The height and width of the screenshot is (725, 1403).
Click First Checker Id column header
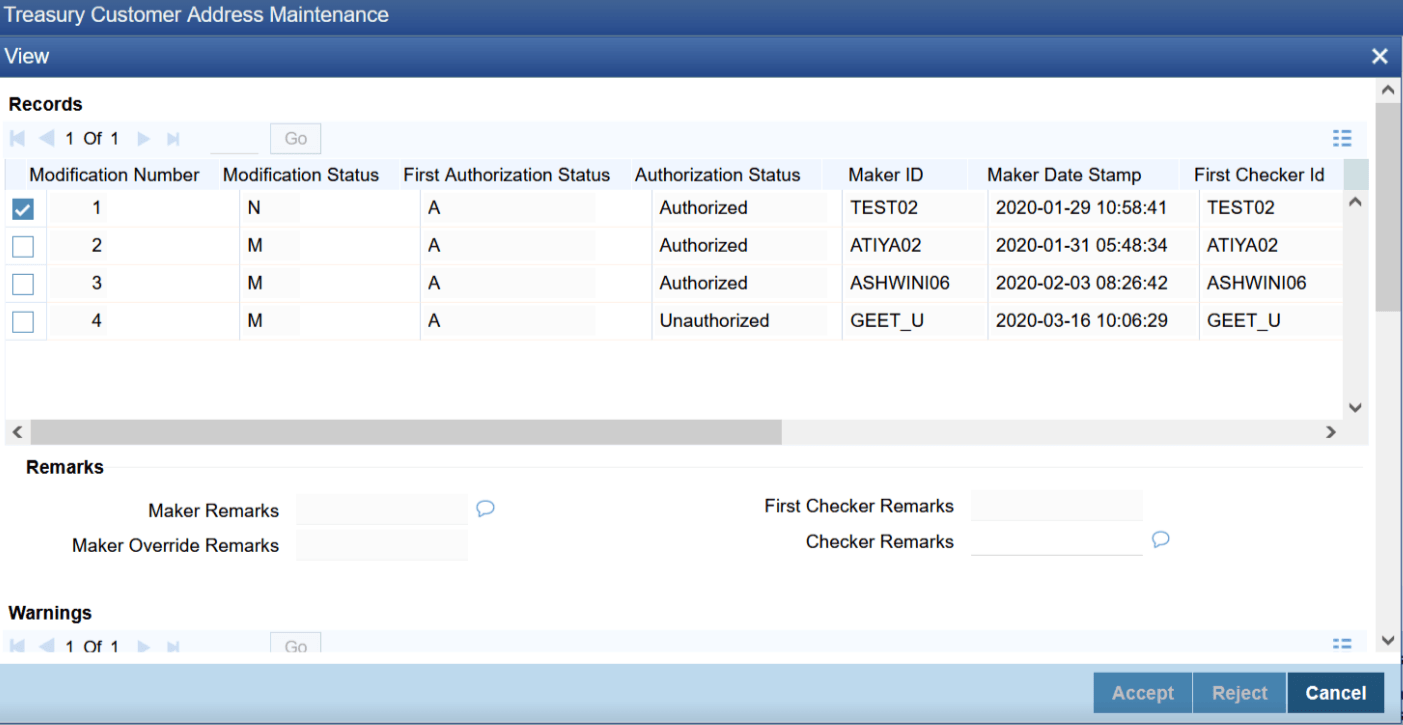[1259, 175]
